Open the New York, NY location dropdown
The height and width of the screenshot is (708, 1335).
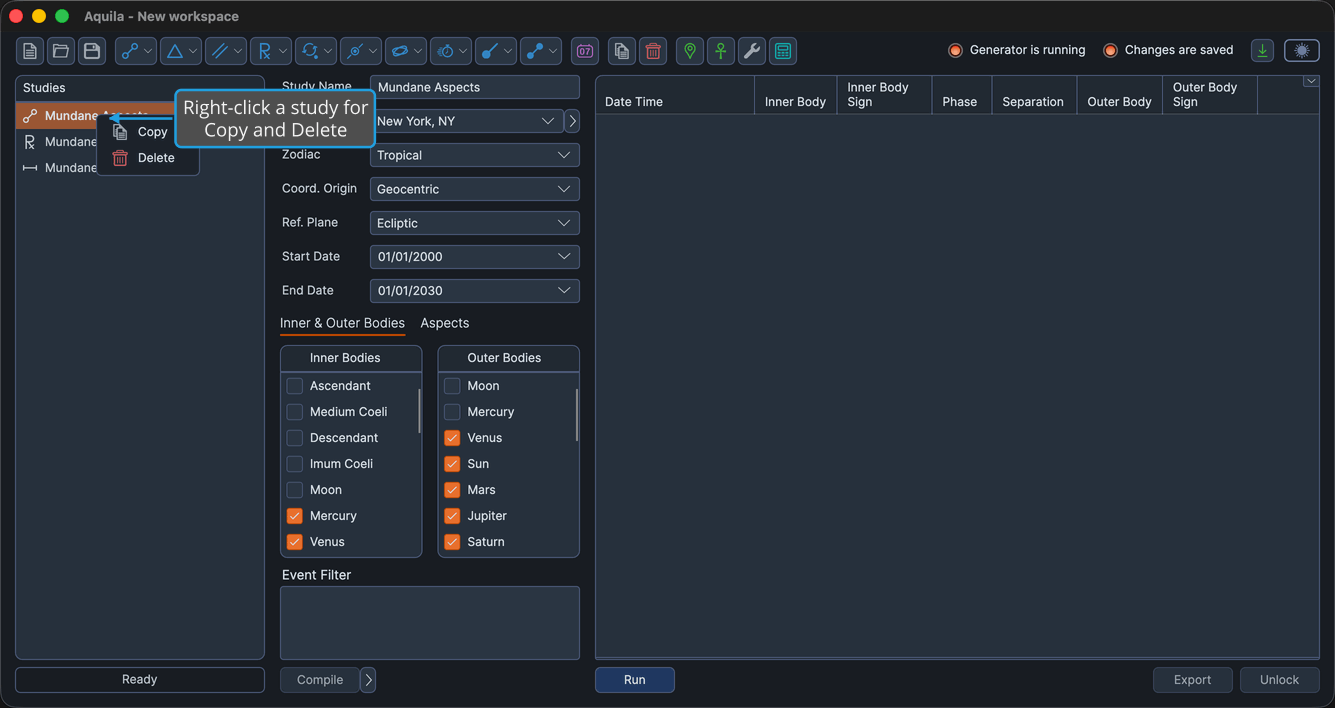pyautogui.click(x=466, y=121)
